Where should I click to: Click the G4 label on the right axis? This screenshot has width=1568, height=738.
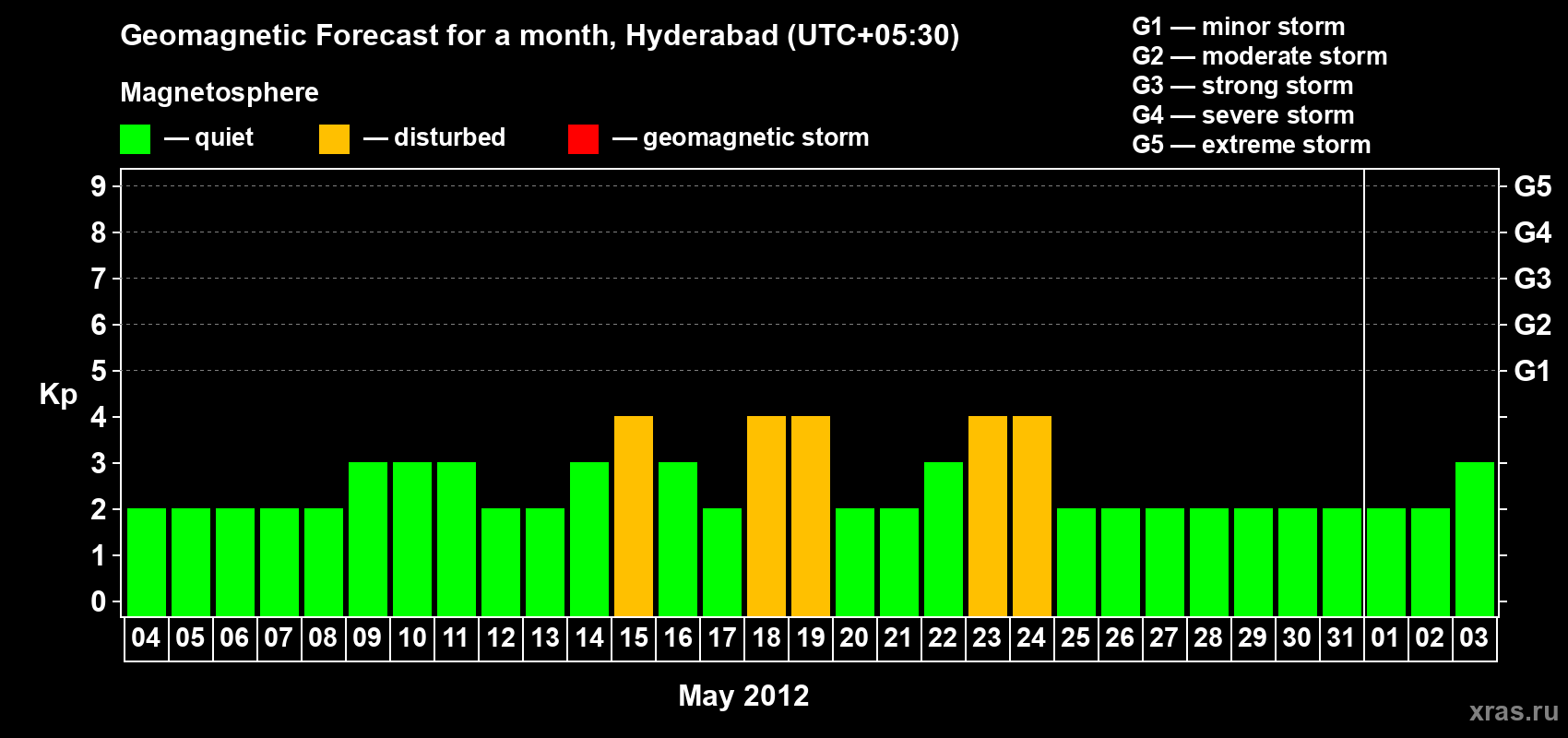click(1533, 232)
